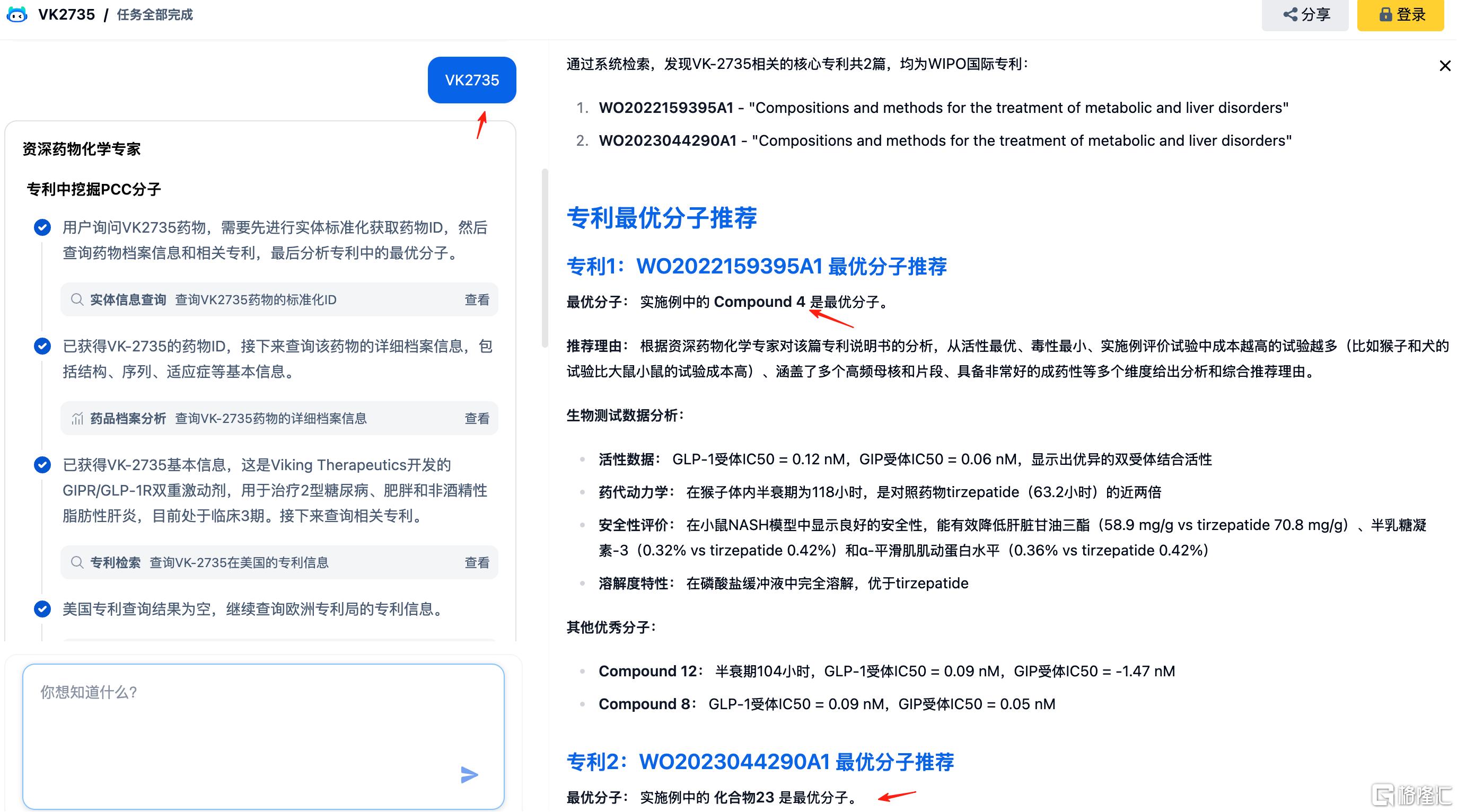Click check icon beside 美国专利查询结果为空 step
Viewport: 1457px width, 812px height.
[42, 609]
